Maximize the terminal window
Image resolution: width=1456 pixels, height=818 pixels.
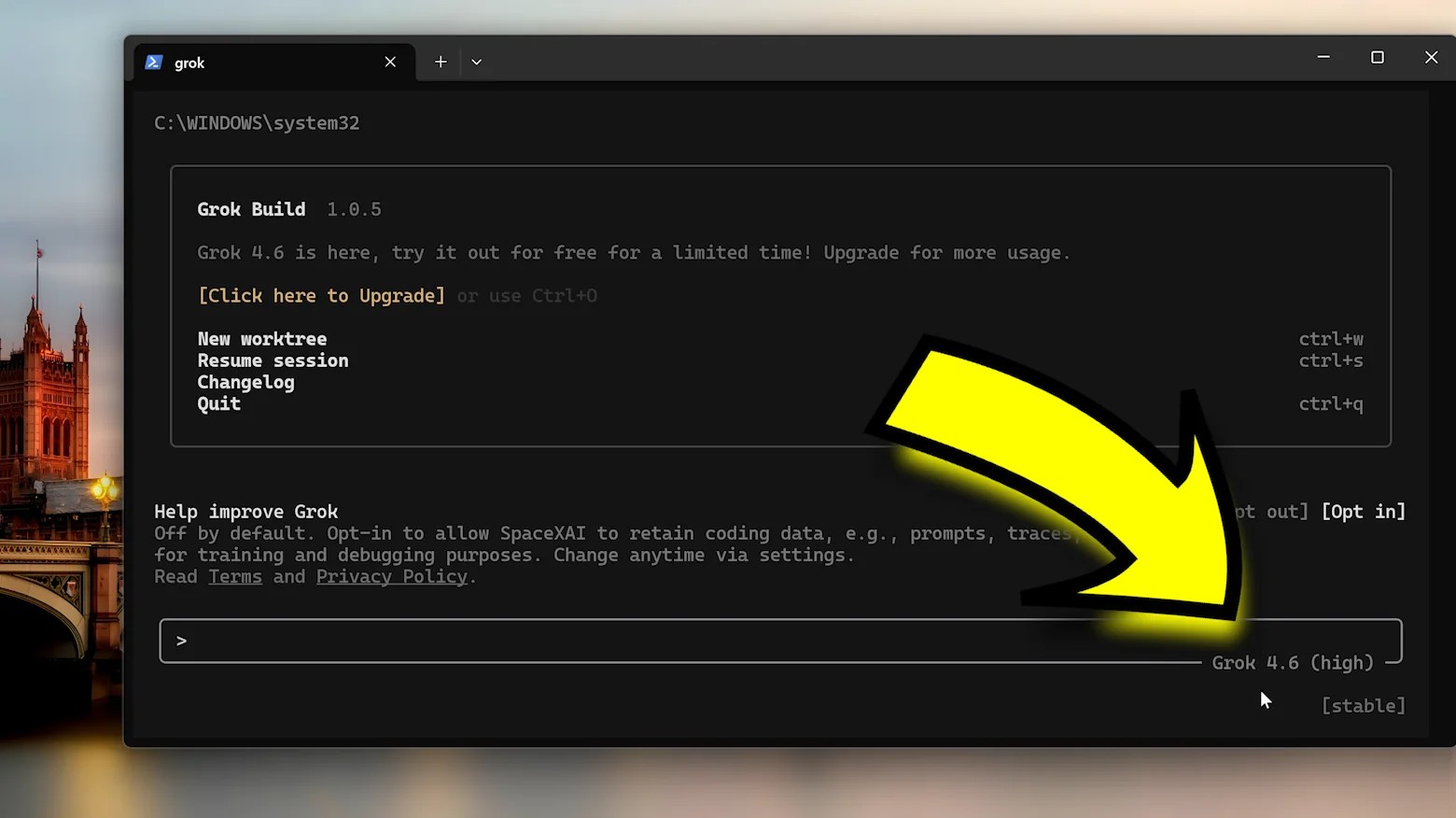pos(1377,57)
